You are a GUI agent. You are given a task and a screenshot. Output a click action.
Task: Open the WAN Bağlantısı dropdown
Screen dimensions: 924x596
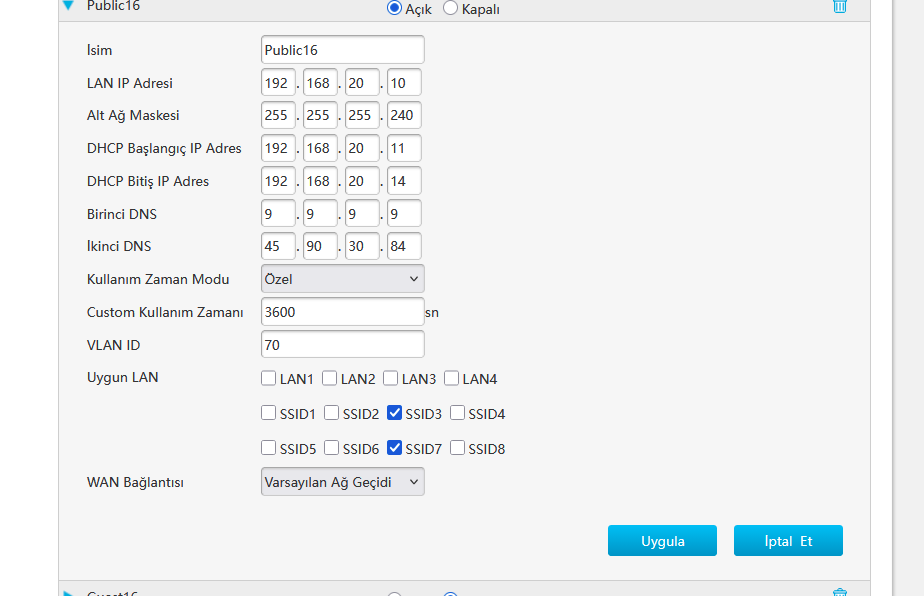tap(342, 482)
